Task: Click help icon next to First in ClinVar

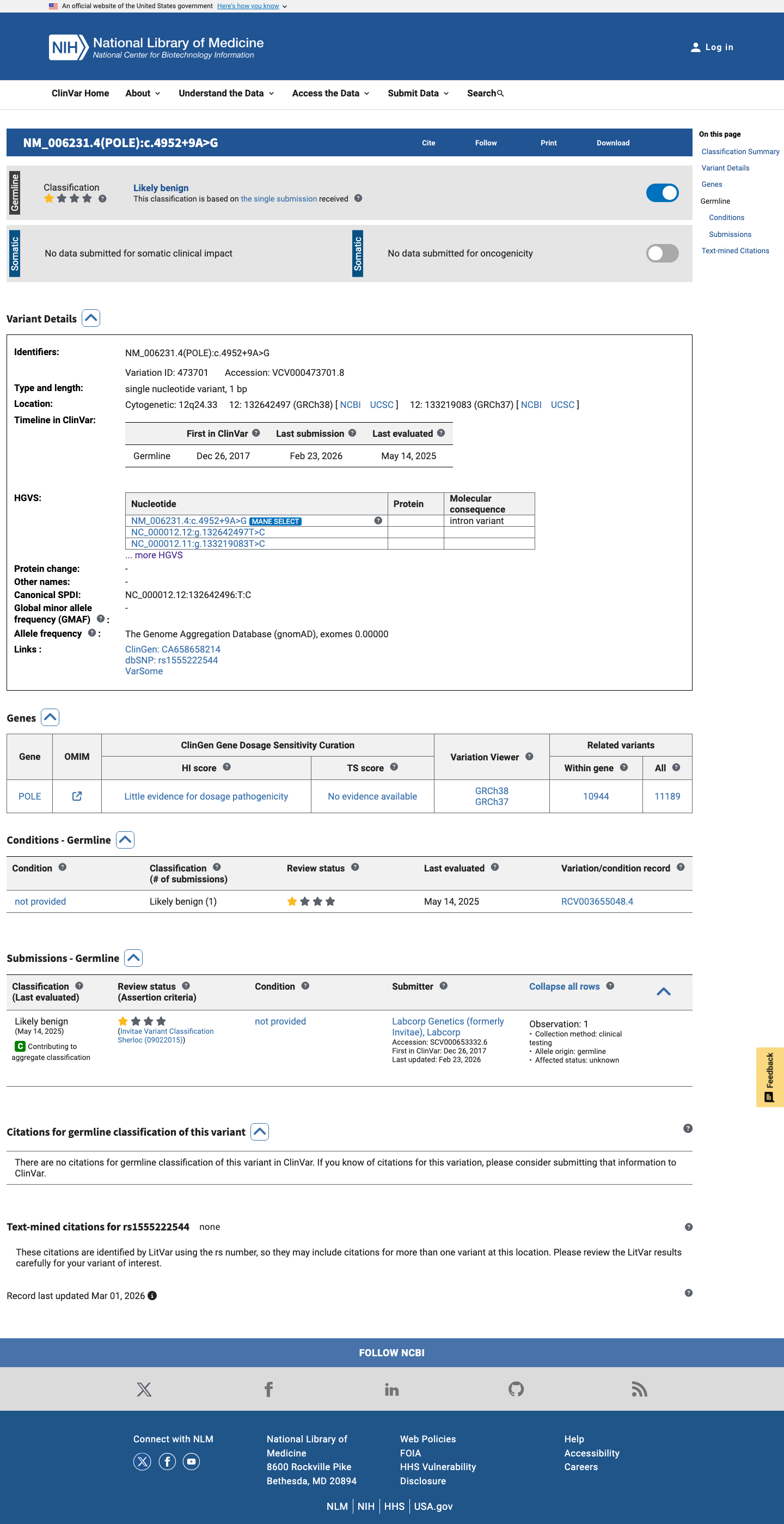Action: click(x=256, y=433)
